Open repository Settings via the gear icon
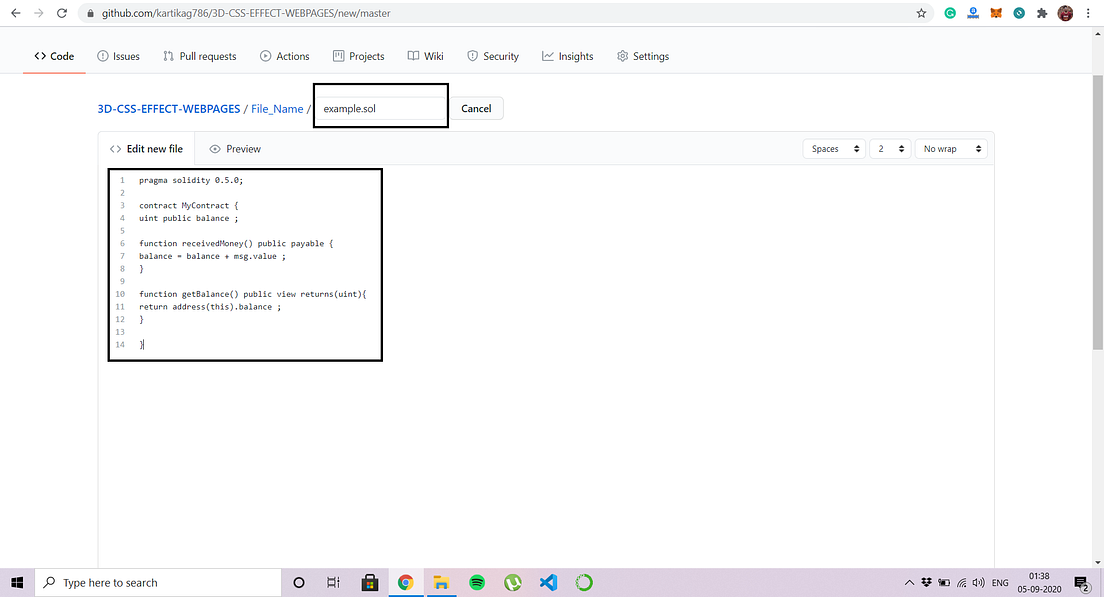Viewport: 1104px width, 597px height. 618,56
